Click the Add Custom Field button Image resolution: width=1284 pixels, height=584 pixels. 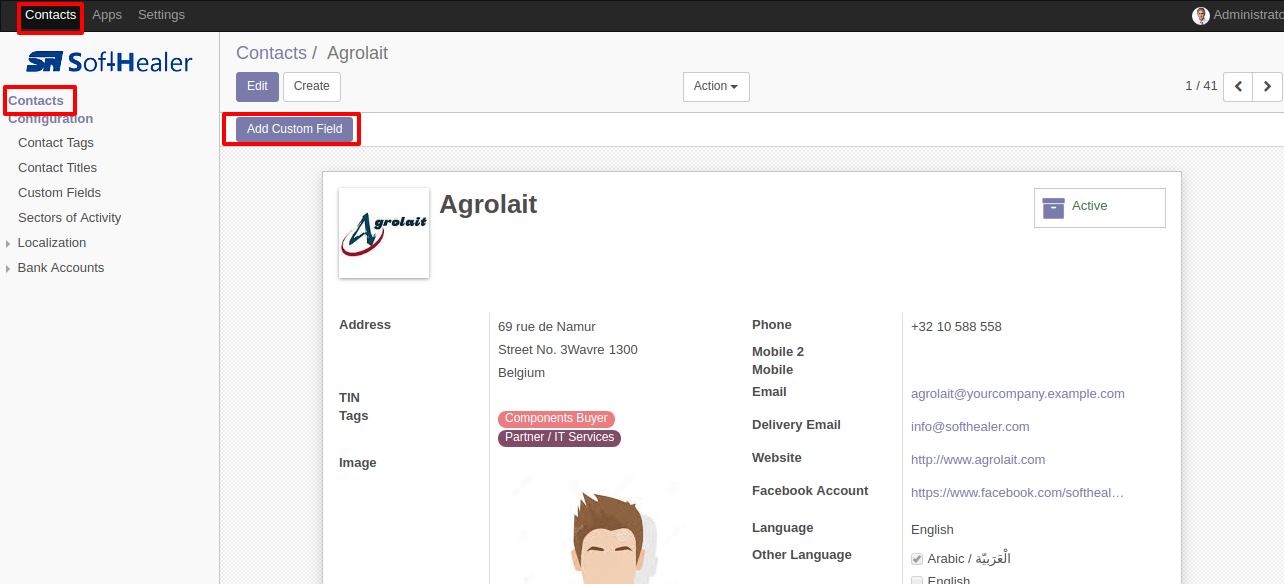(x=295, y=129)
